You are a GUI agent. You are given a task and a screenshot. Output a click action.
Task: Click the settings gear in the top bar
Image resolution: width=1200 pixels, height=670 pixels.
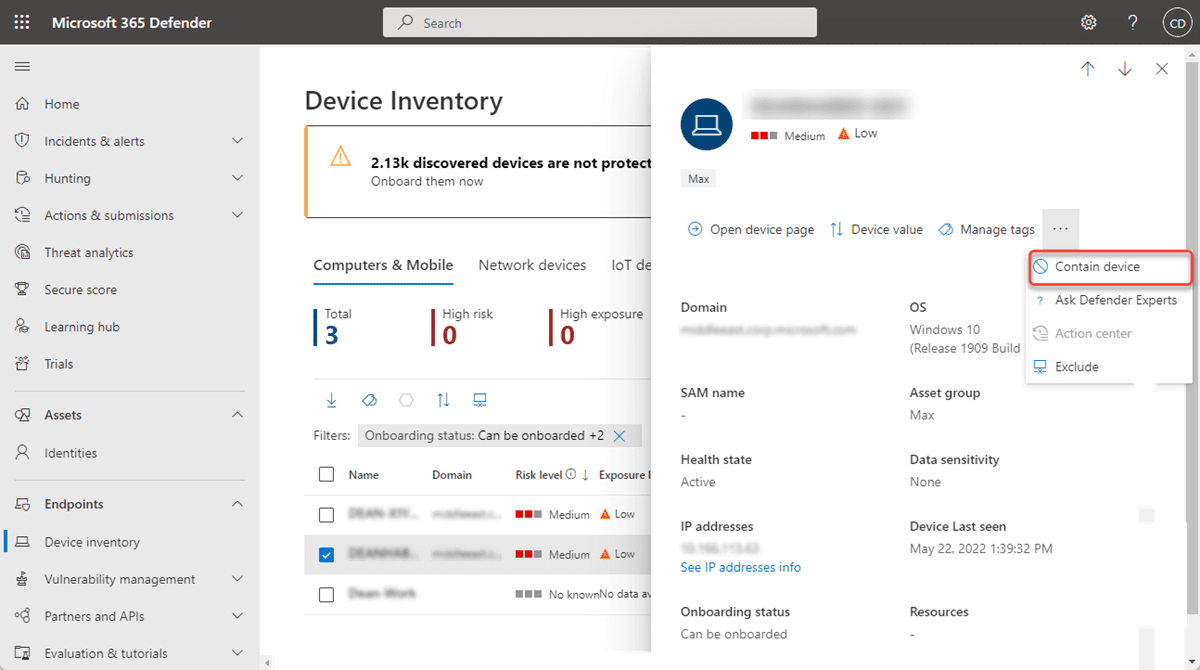tap(1088, 21)
